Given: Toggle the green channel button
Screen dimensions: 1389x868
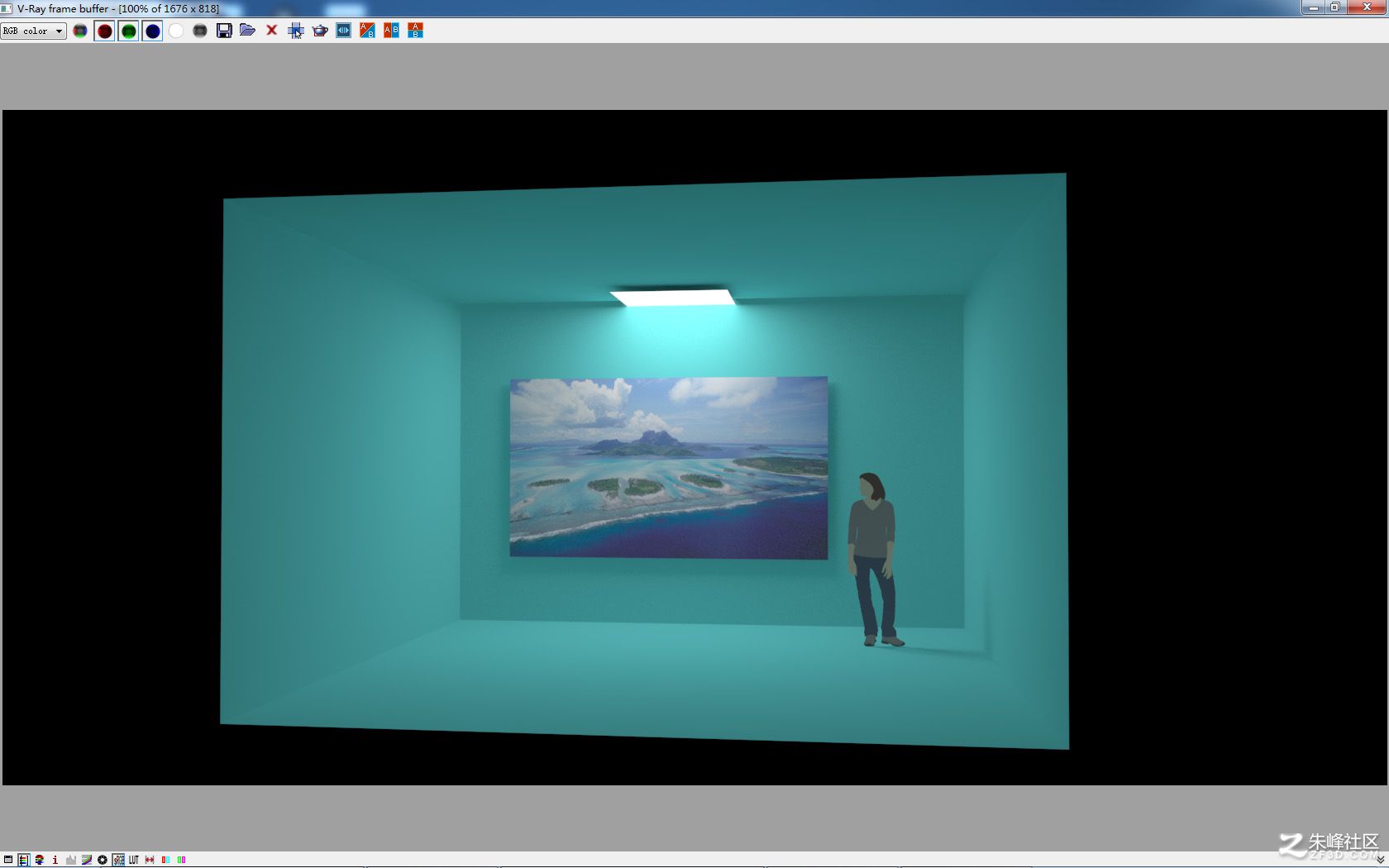Looking at the screenshot, I should point(128,31).
